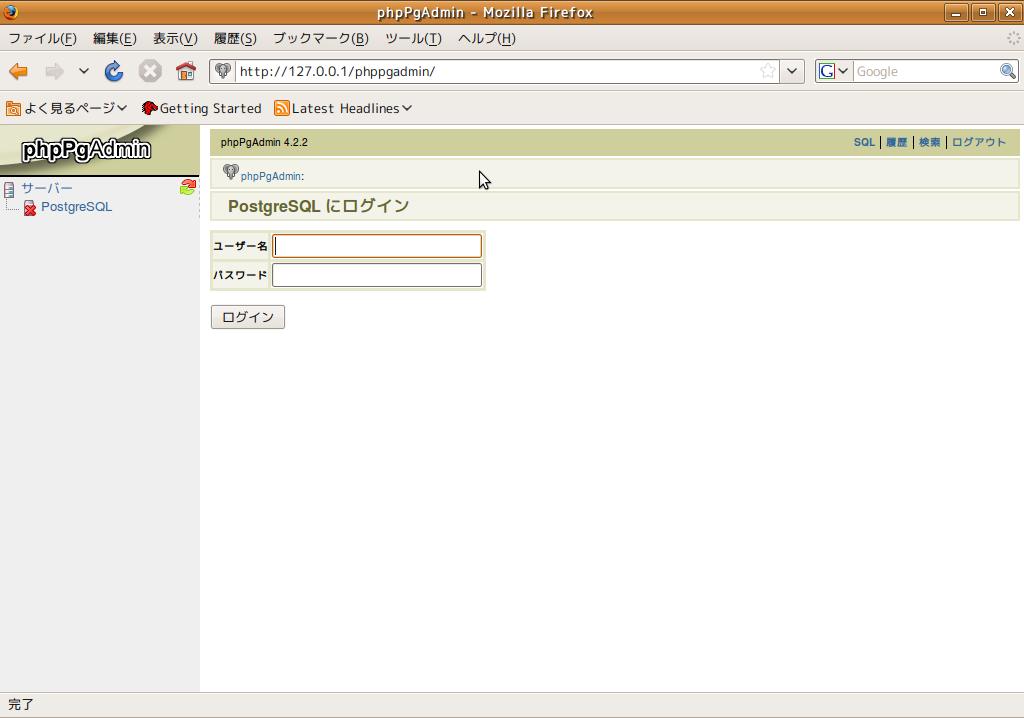Click the ログイン button
1024x718 pixels.
[x=248, y=317]
